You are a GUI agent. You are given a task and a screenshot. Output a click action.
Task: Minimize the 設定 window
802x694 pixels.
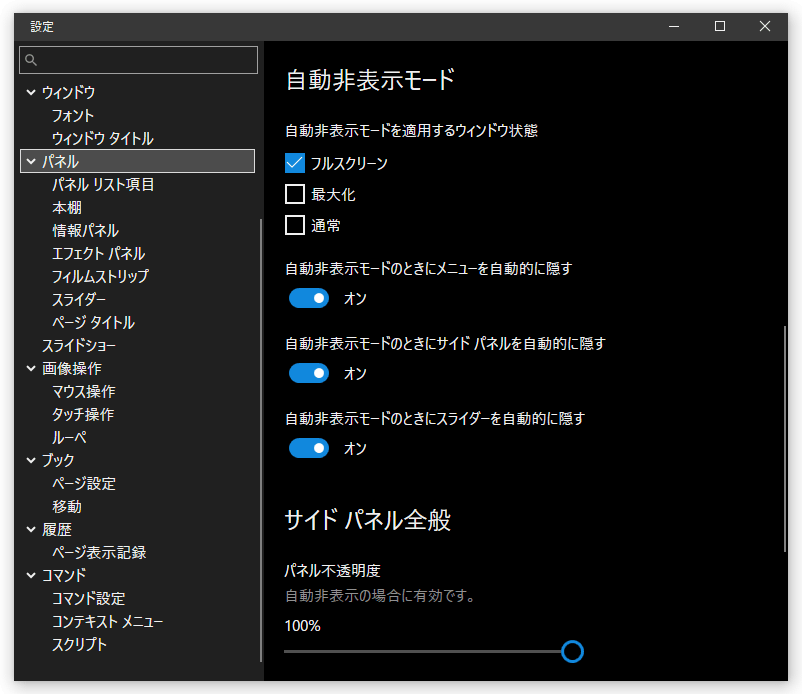coord(674,27)
